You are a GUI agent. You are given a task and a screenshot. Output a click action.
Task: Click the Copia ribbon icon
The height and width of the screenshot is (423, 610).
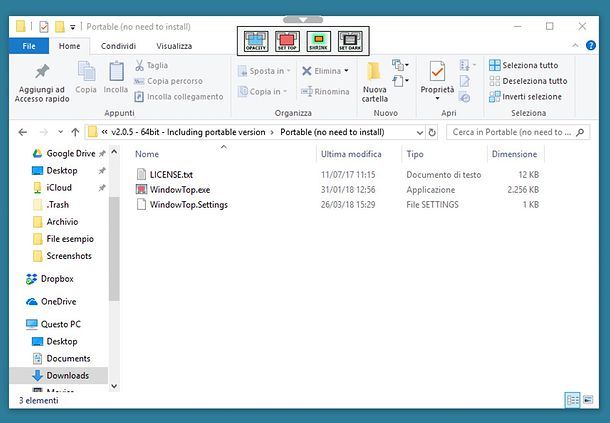(x=86, y=77)
